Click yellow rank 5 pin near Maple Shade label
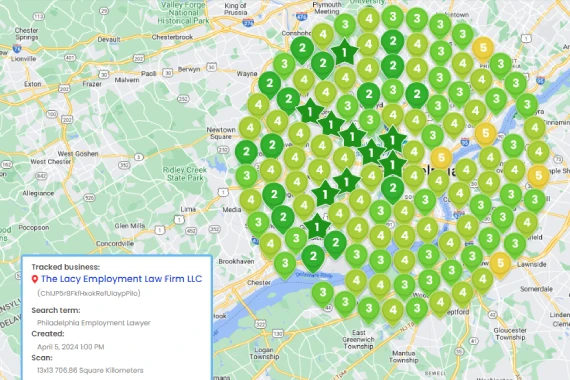This screenshot has width=570, height=380. (538, 177)
